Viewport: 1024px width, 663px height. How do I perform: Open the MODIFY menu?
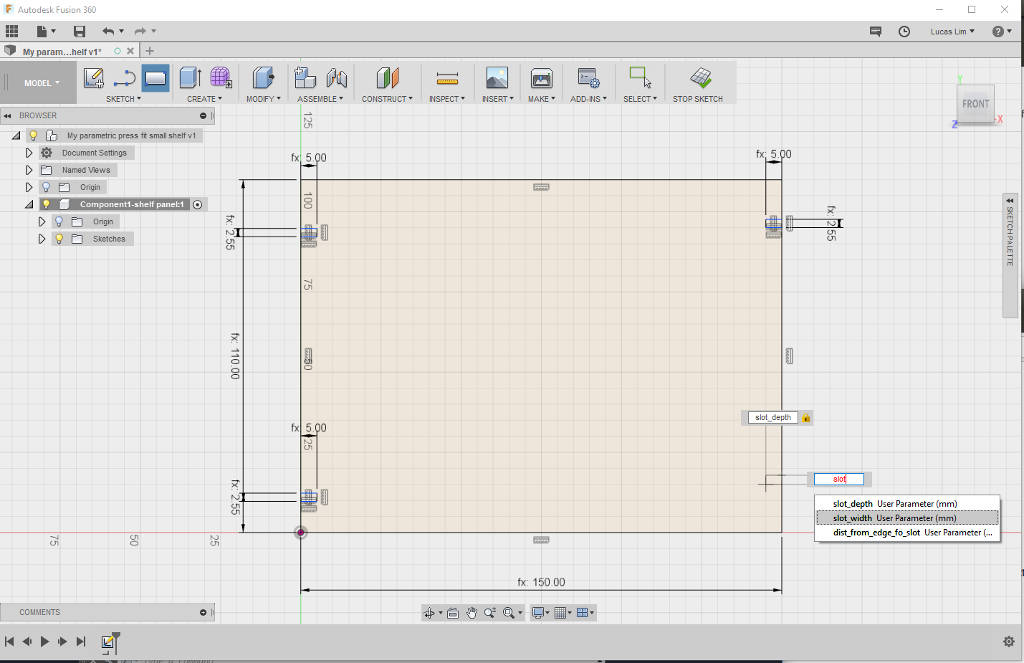pos(263,99)
